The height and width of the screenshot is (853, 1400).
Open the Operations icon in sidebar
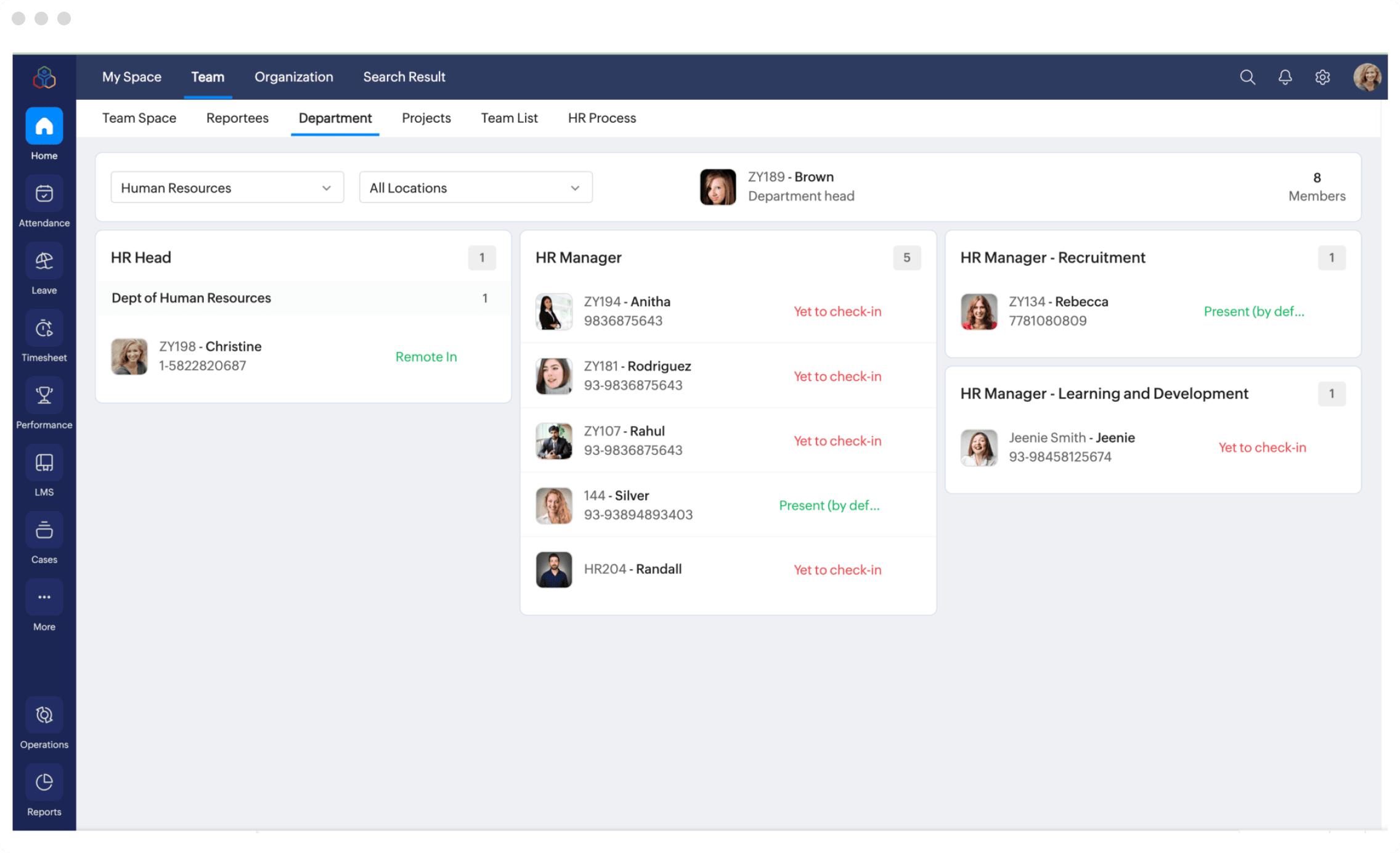44,715
